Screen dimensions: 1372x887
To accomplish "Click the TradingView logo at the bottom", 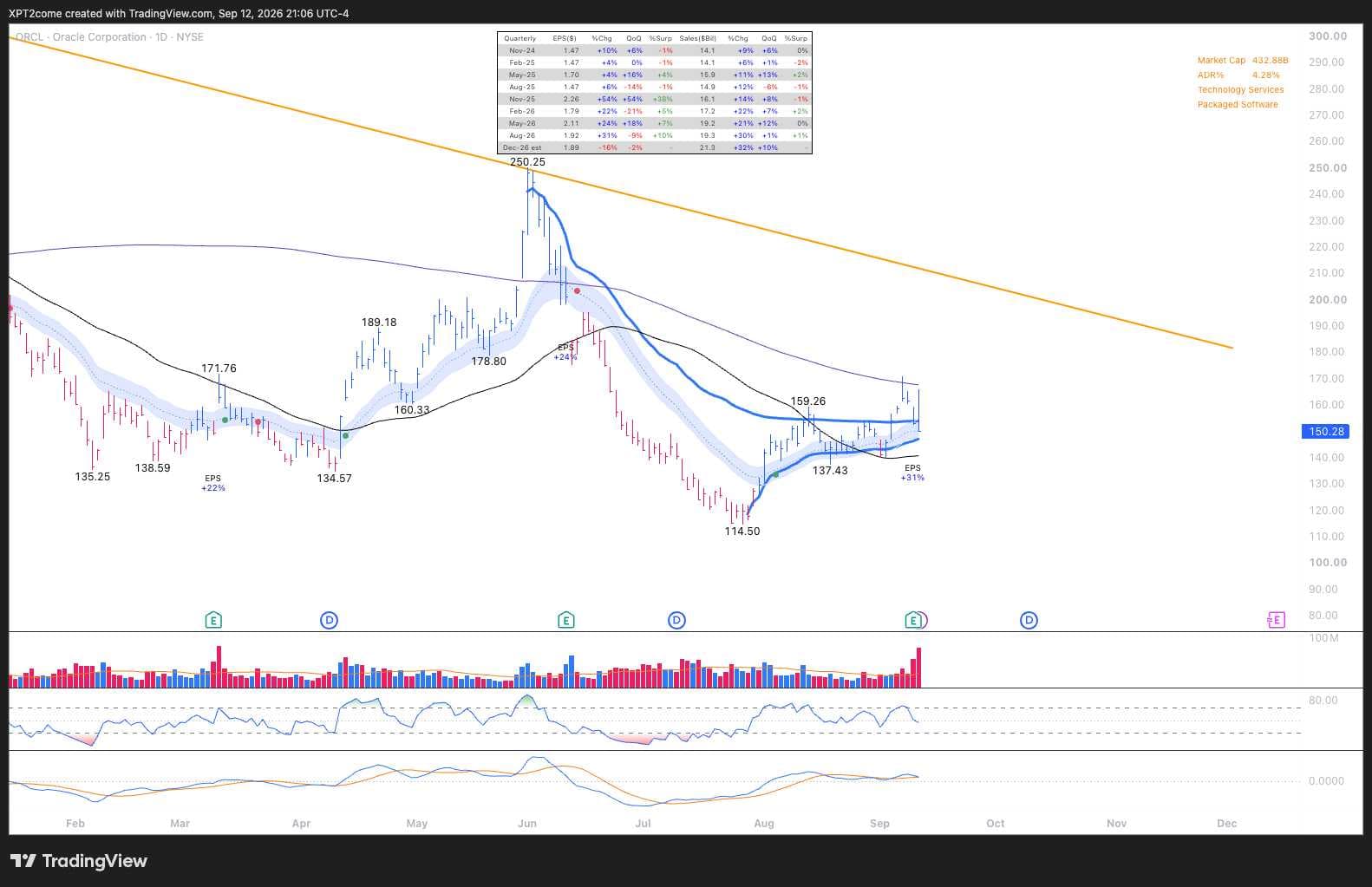I will tap(79, 861).
